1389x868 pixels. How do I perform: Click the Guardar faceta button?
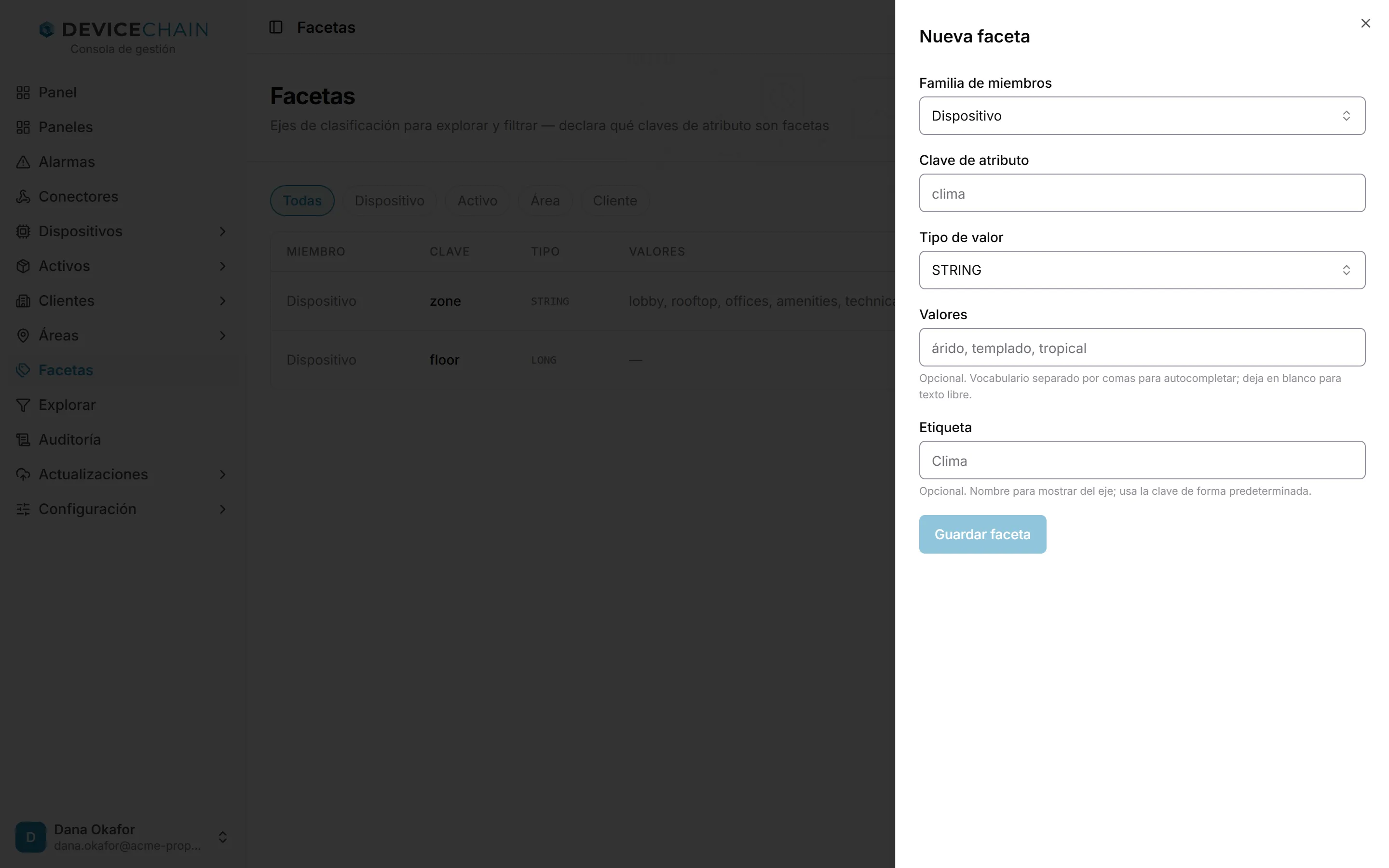point(982,534)
